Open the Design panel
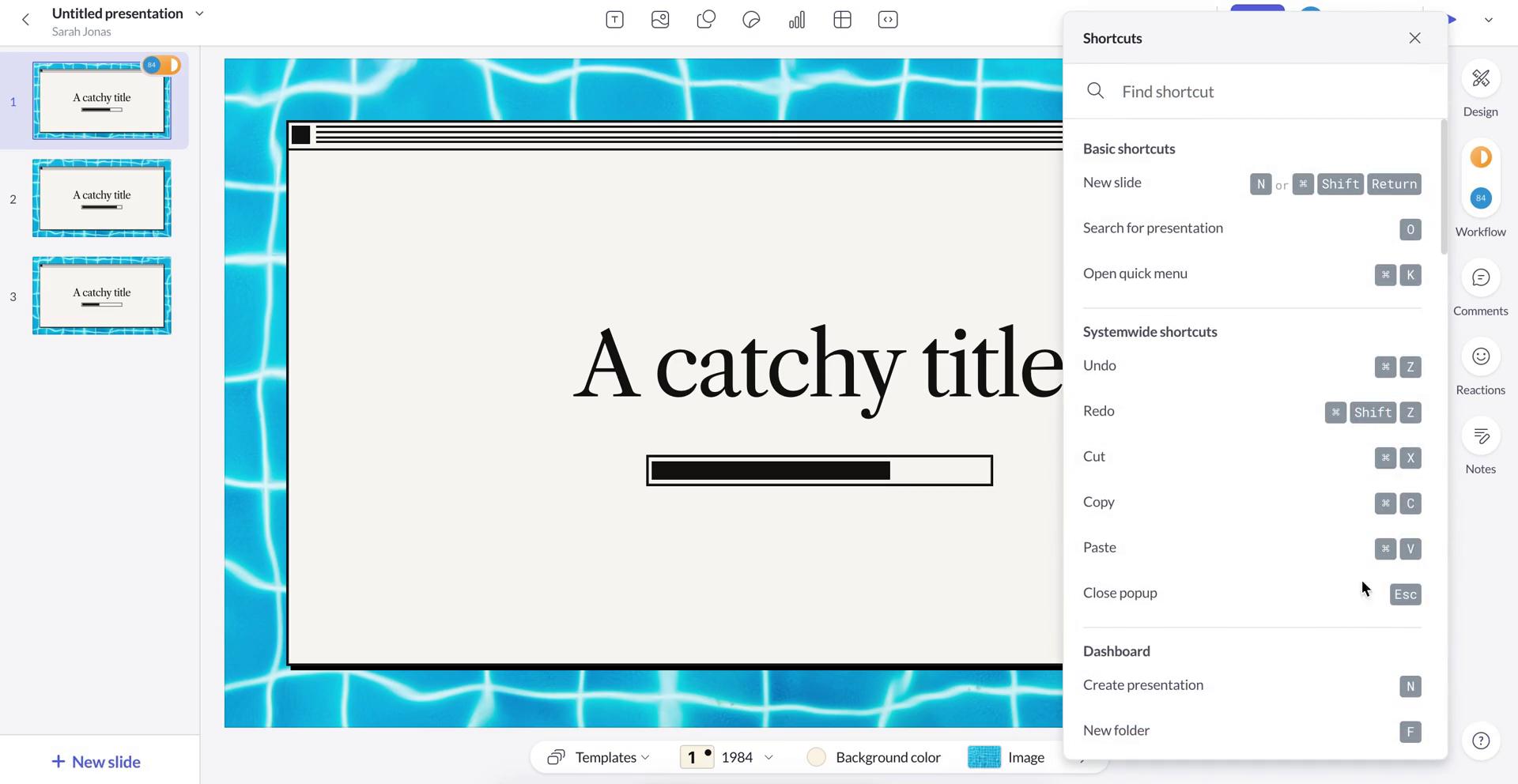The height and width of the screenshot is (784, 1518). [x=1481, y=89]
